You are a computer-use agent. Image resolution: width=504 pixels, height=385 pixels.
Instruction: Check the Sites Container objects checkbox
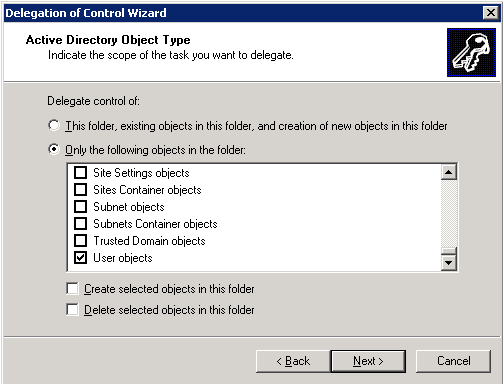coord(80,190)
